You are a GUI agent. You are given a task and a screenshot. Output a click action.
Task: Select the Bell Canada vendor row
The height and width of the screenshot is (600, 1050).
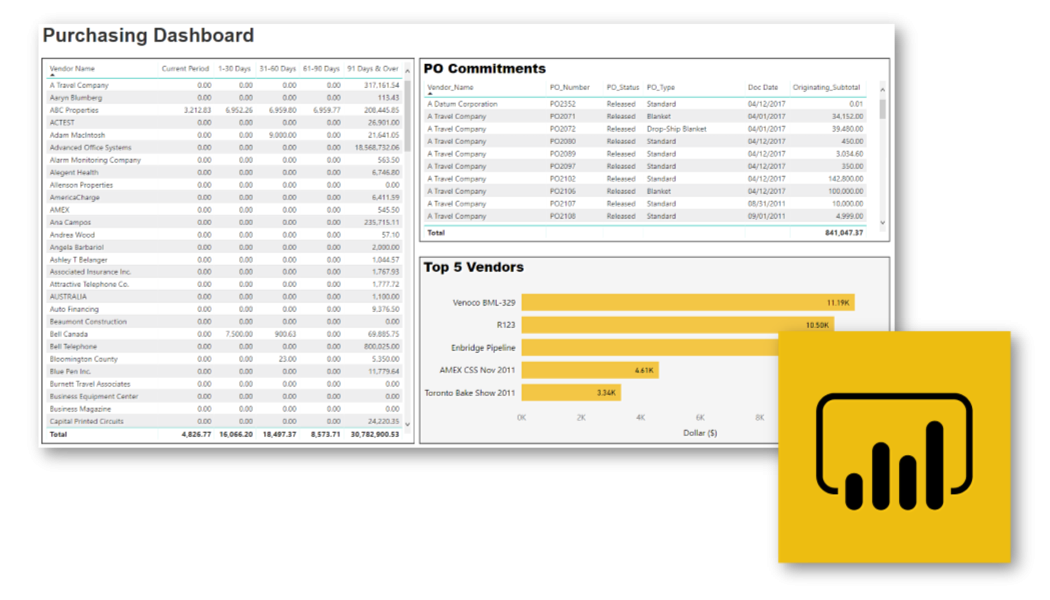224,334
